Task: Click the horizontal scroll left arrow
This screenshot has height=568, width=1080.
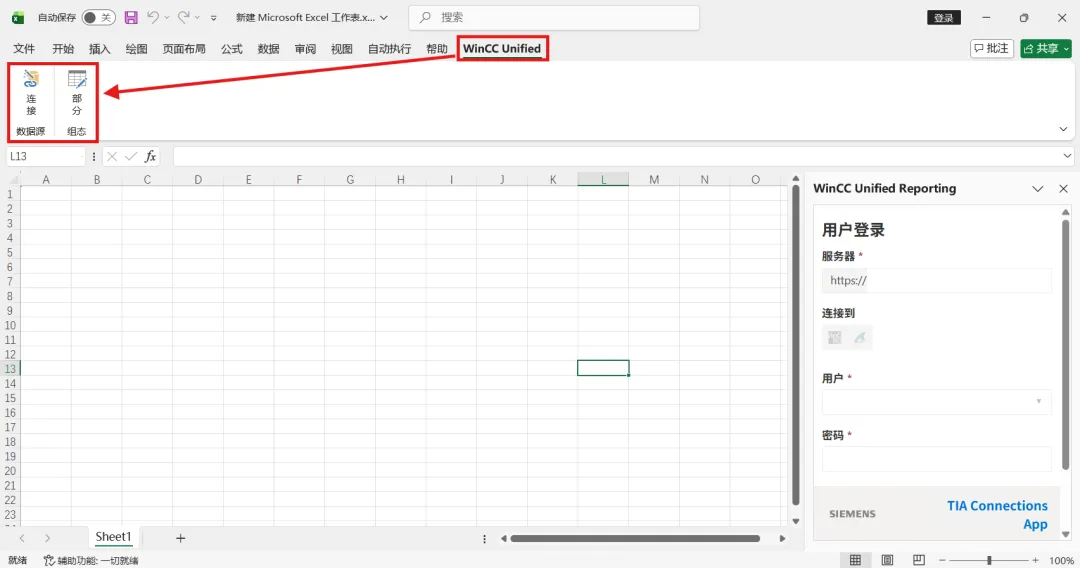Action: (503, 538)
